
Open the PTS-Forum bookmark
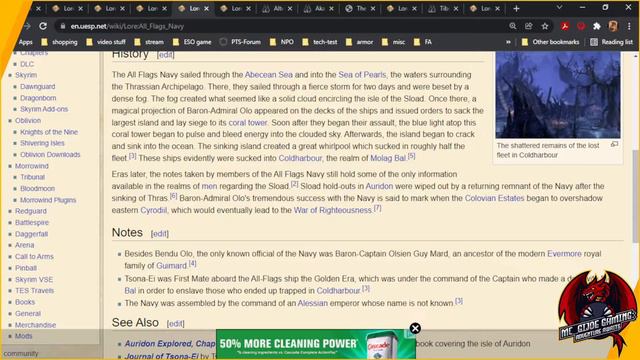click(240, 42)
